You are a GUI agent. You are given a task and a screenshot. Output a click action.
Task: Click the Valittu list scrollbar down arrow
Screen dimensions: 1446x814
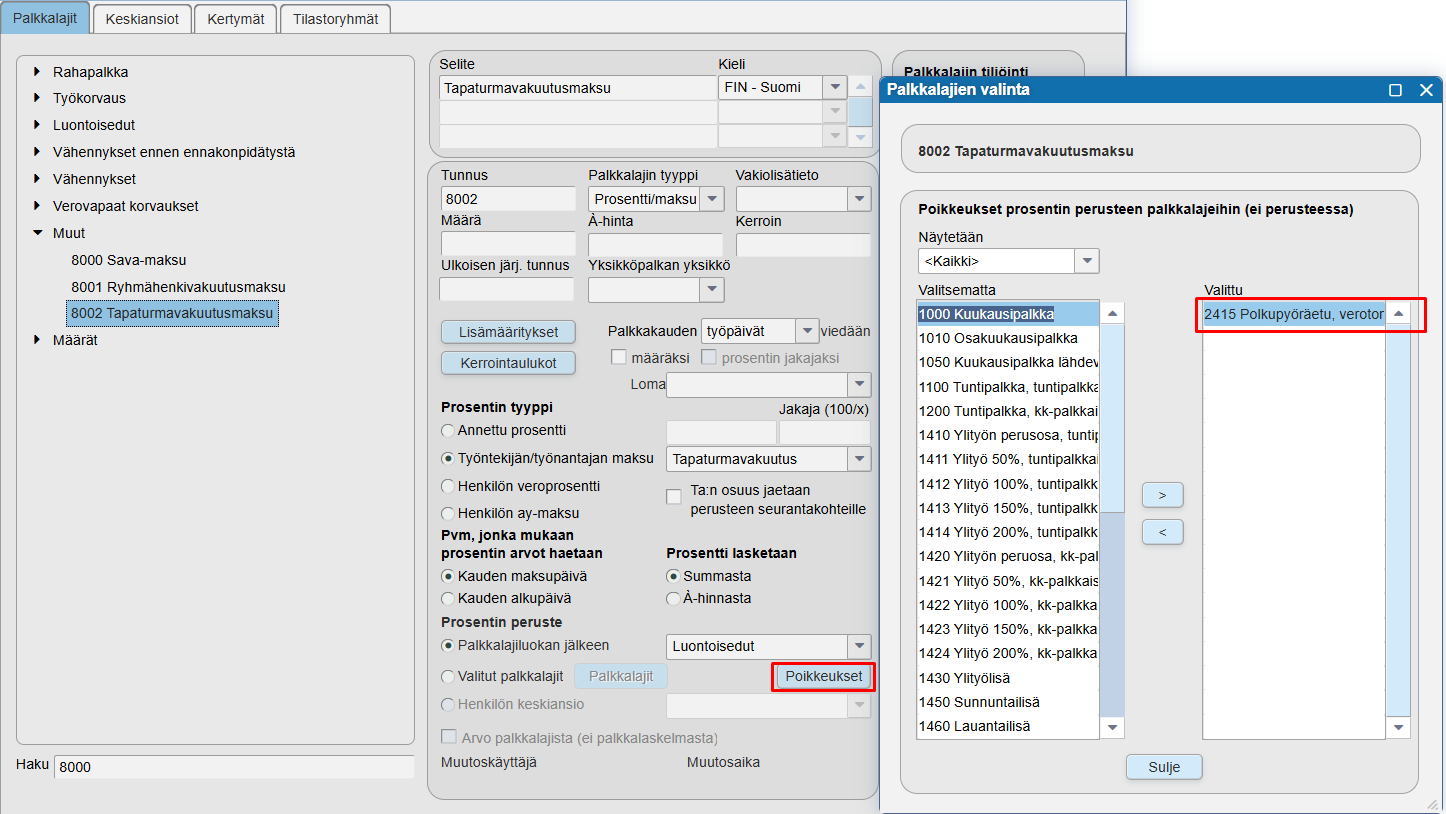[1398, 727]
